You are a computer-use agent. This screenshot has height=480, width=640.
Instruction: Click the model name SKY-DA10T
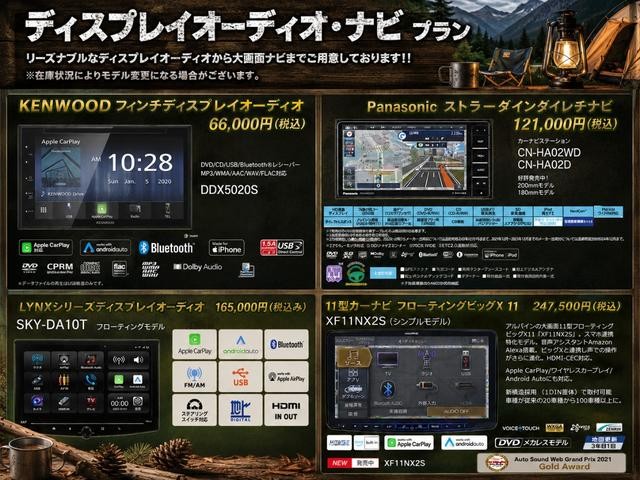coord(51,325)
